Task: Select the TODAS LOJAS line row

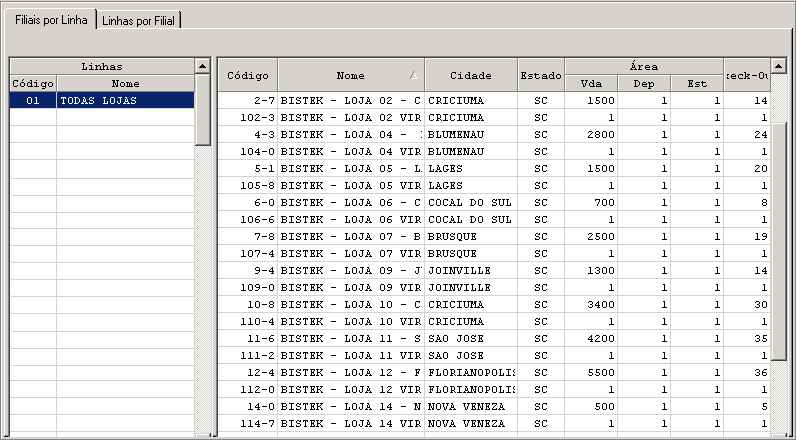Action: coord(102,101)
